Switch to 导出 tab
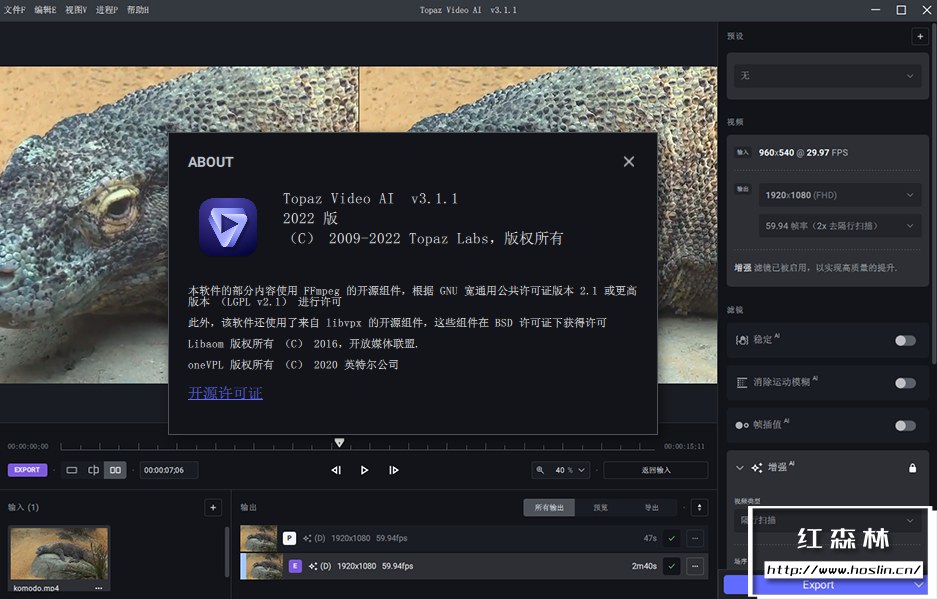 pyautogui.click(x=651, y=508)
